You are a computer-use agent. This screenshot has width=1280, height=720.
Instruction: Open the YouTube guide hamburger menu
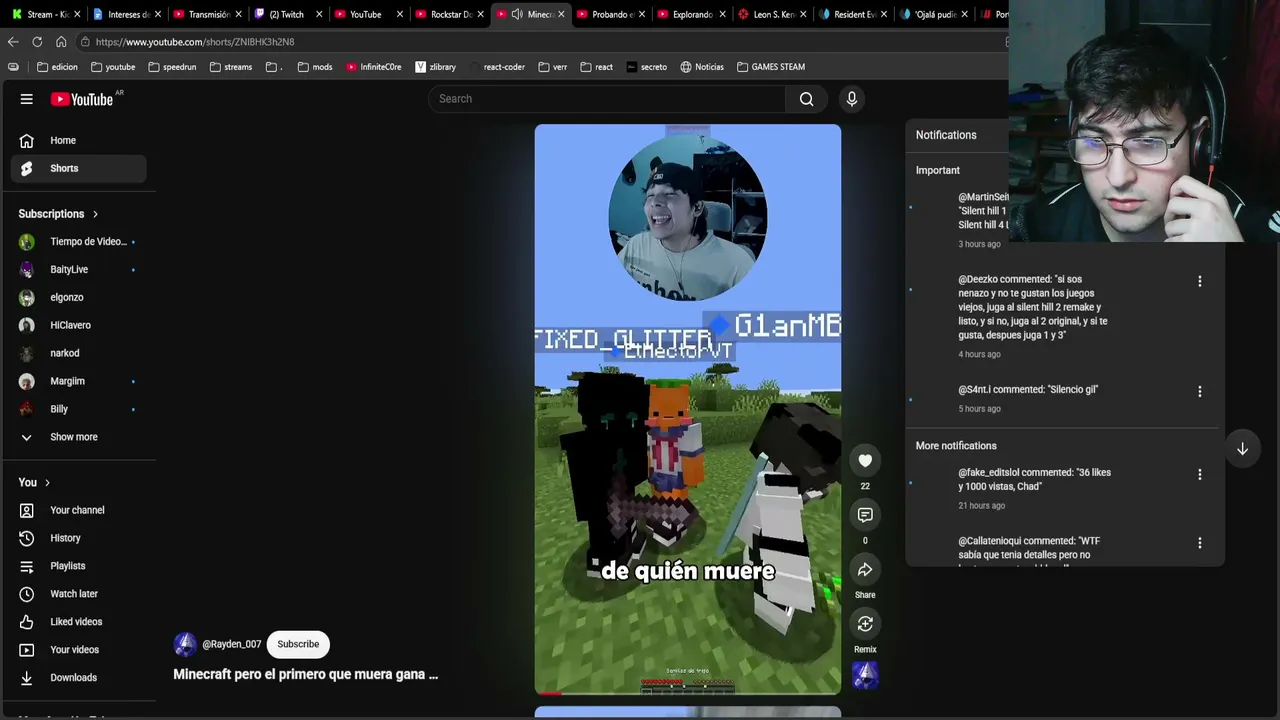pos(27,99)
